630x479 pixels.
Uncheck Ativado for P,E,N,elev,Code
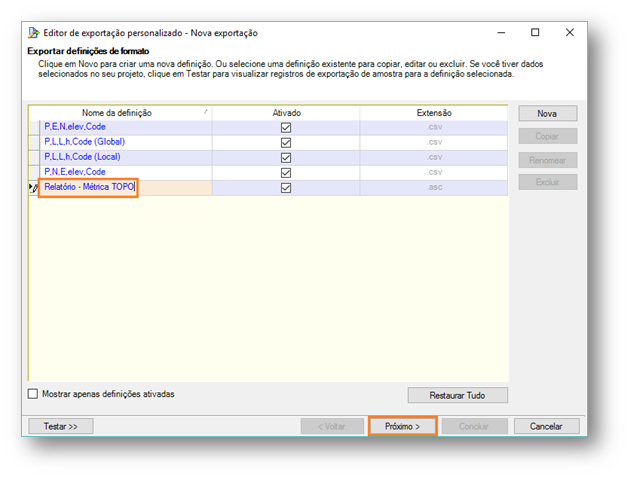coord(286,128)
